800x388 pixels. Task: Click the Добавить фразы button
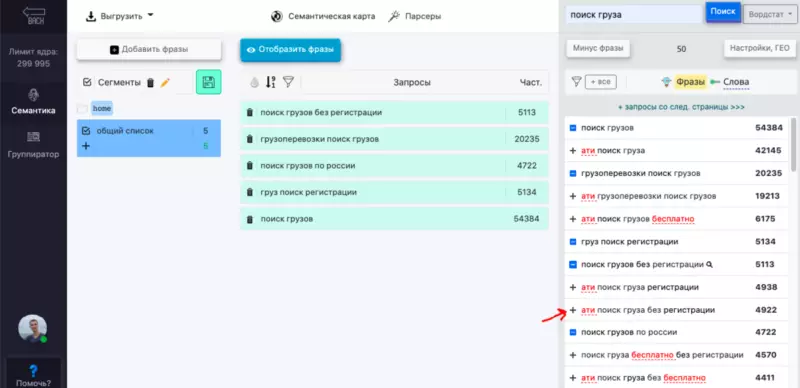pyautogui.click(x=149, y=50)
